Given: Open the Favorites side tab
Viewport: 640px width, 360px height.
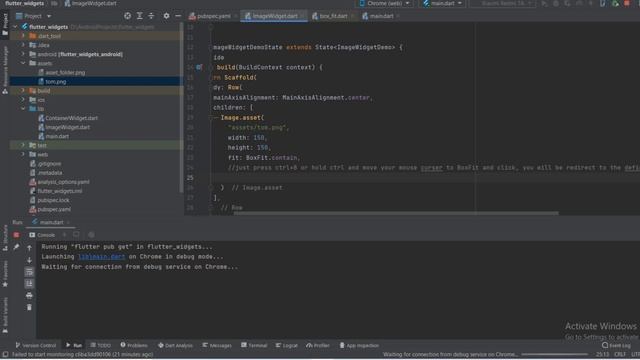Looking at the screenshot, I should (5, 274).
